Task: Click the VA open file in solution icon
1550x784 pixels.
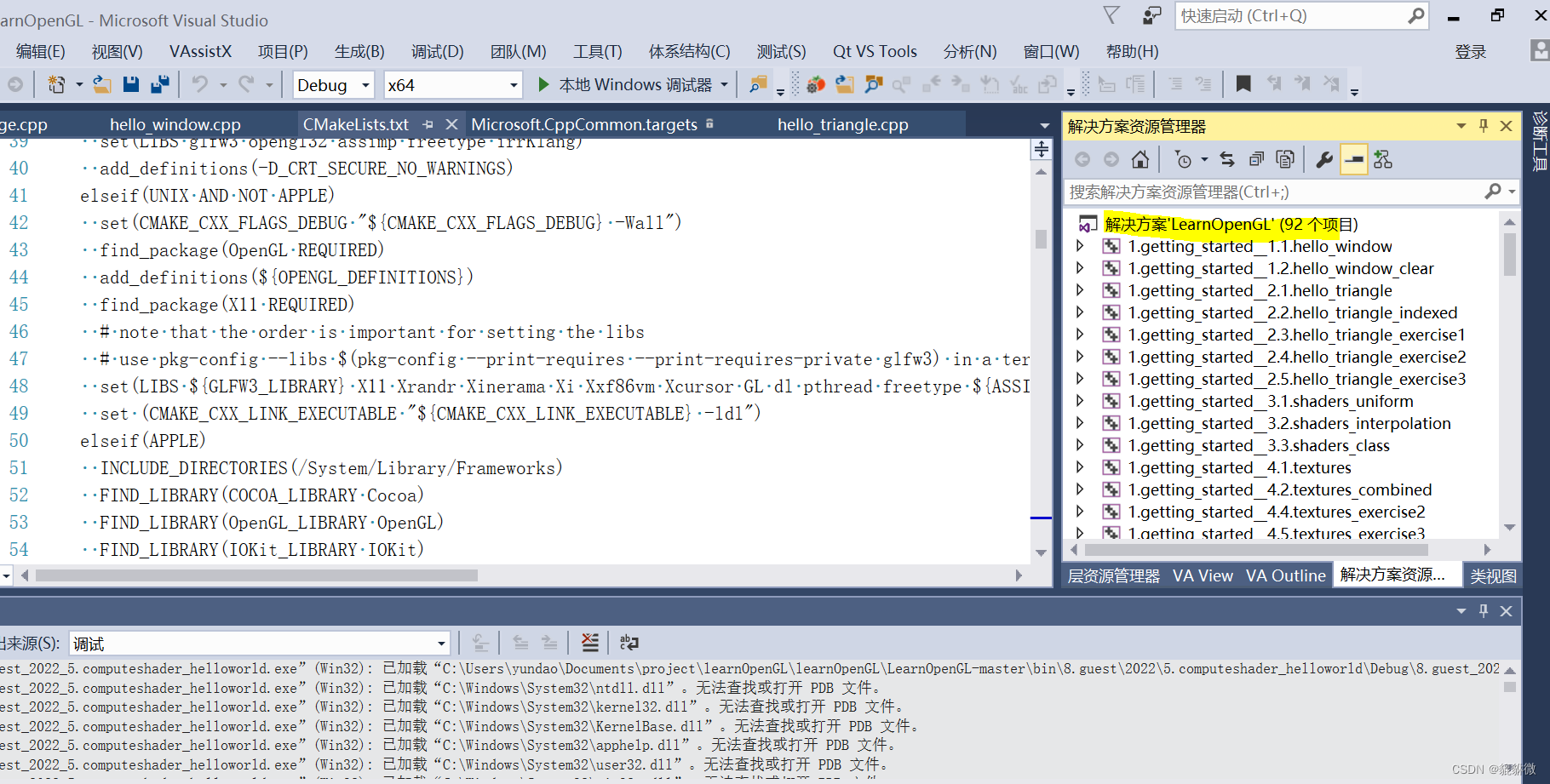Action: pyautogui.click(x=845, y=84)
